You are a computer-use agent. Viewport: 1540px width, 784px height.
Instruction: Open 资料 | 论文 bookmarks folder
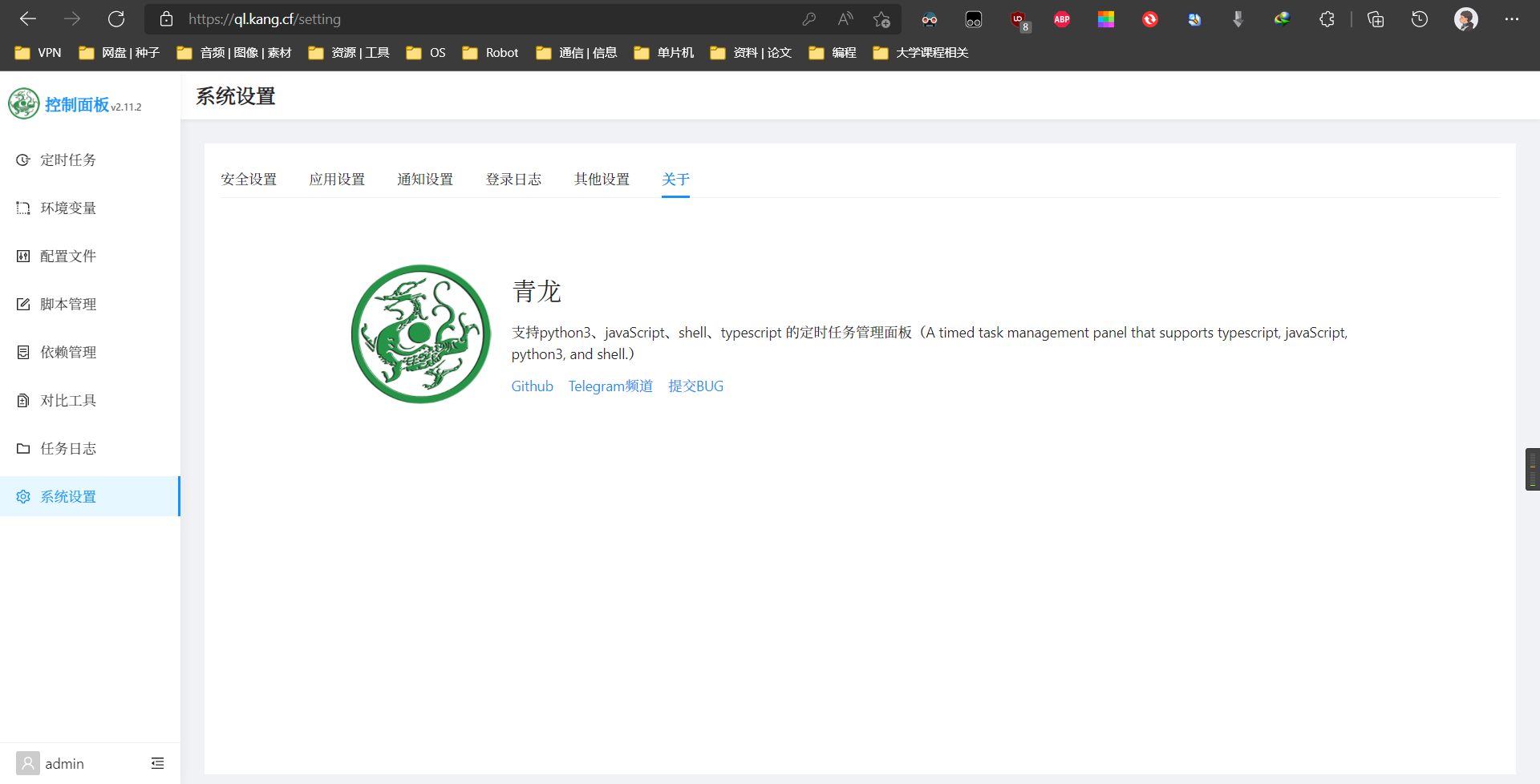click(752, 53)
